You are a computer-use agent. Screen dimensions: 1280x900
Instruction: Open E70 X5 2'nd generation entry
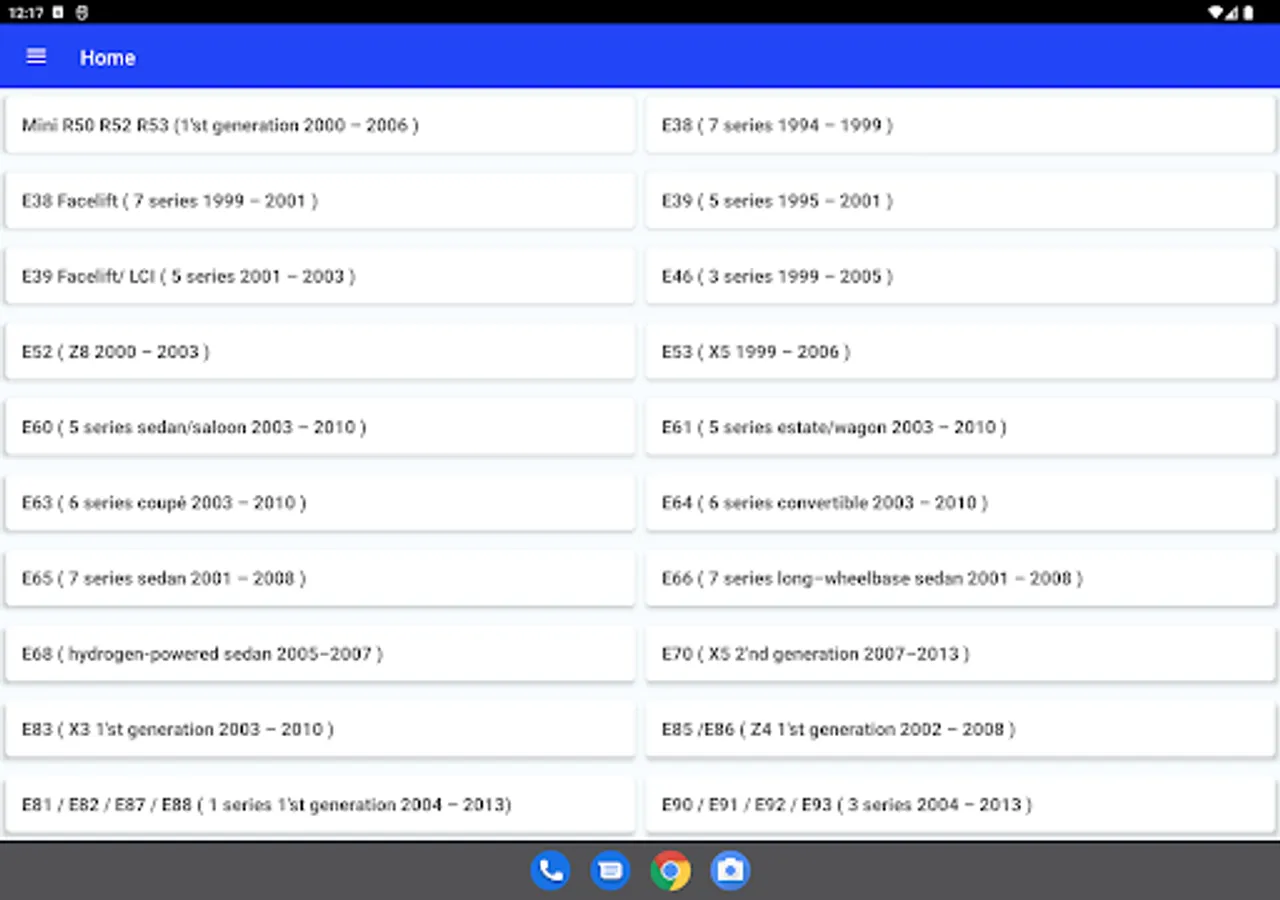coord(960,654)
